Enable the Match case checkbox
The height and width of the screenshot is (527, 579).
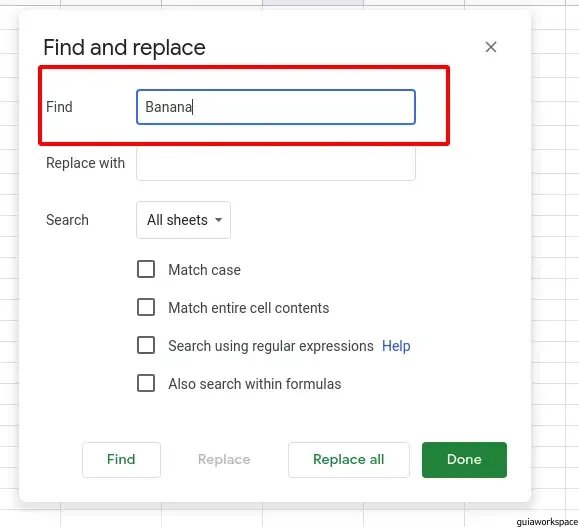(146, 269)
